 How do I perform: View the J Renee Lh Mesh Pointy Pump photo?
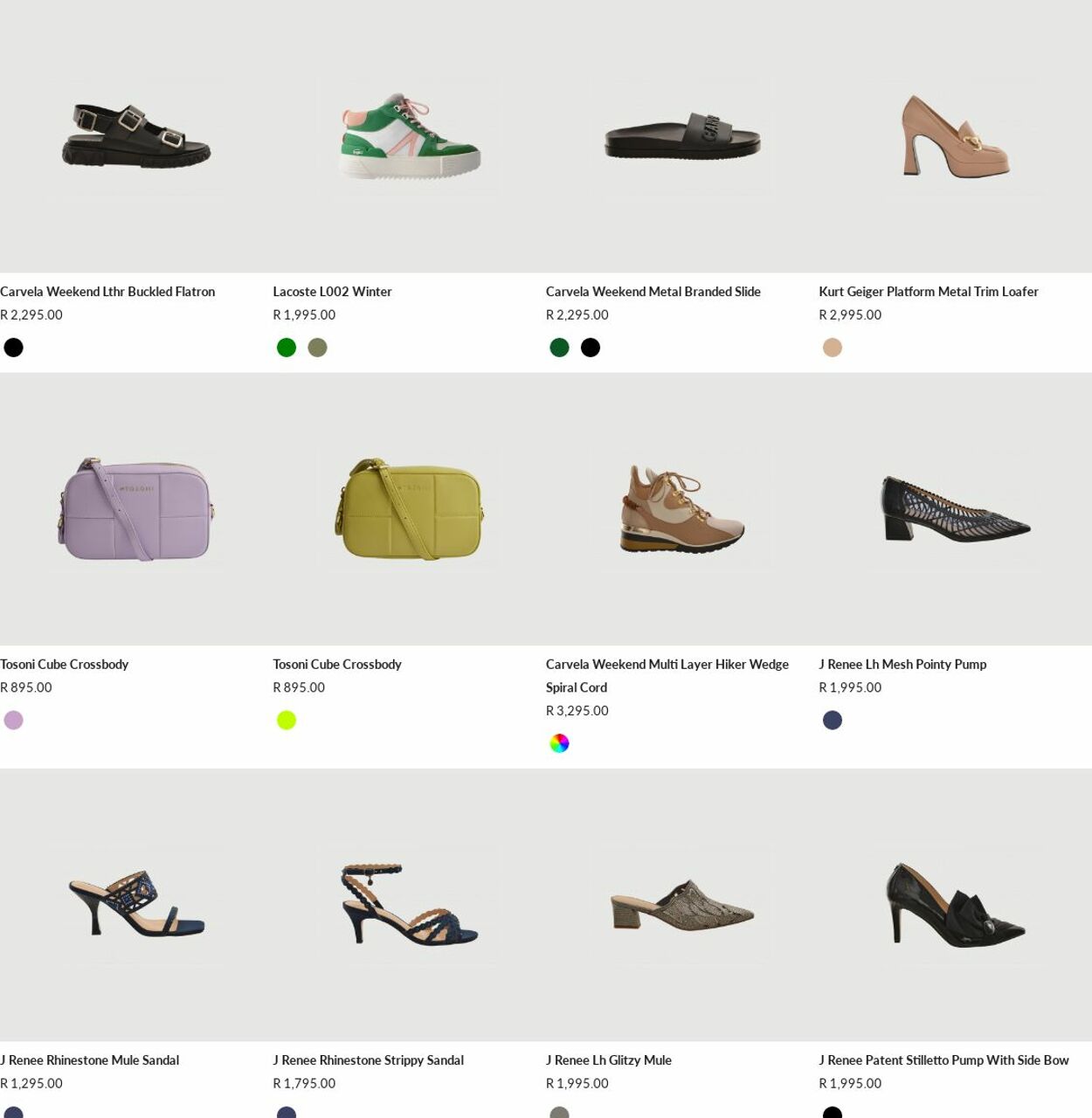tap(955, 509)
